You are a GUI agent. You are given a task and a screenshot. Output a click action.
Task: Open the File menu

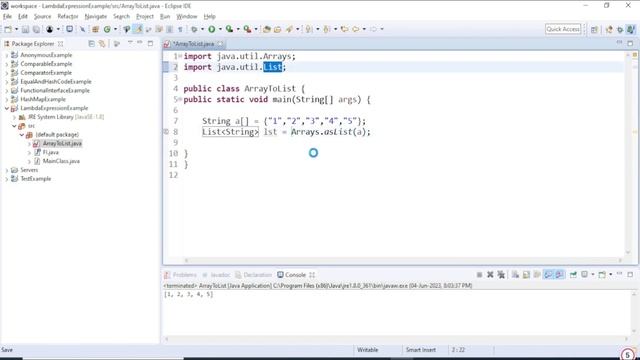pyautogui.click(x=7, y=16)
